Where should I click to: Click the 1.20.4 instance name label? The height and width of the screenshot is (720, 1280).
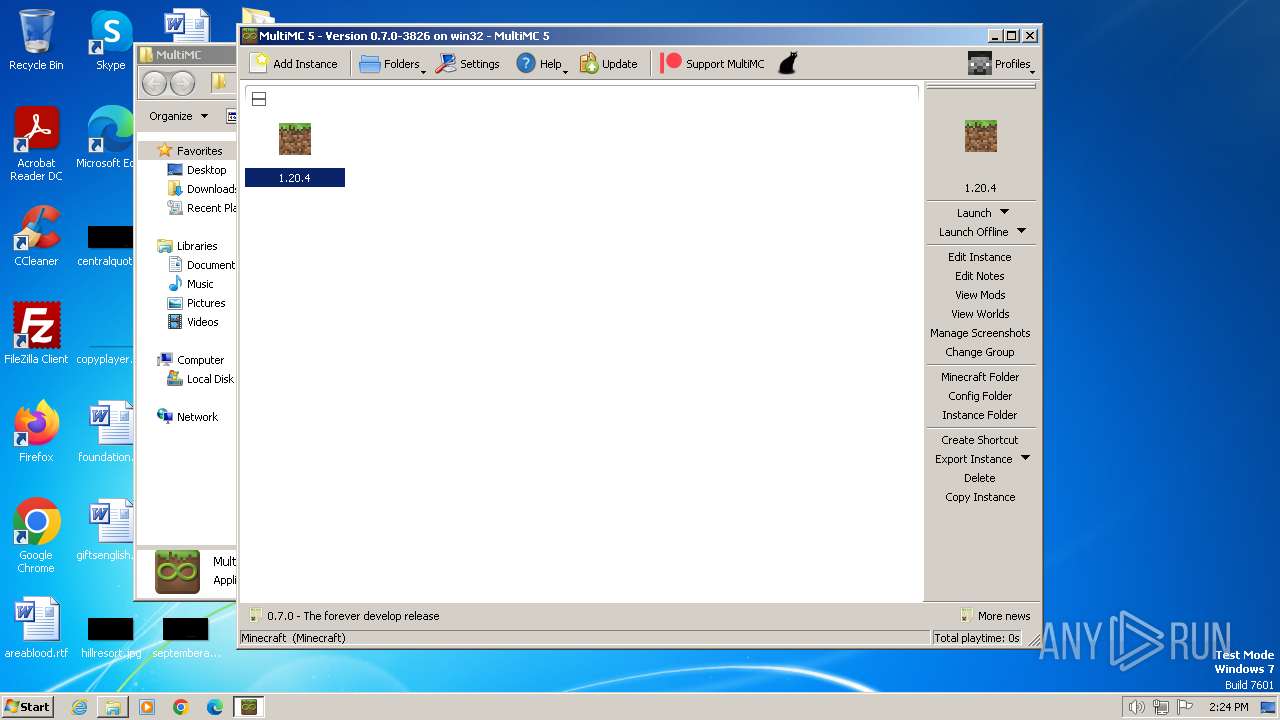[295, 178]
